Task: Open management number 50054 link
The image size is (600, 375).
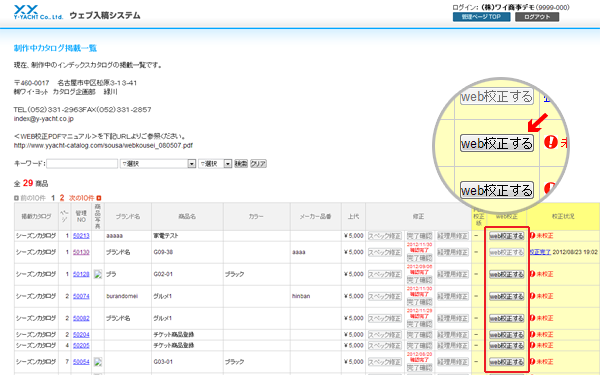Action: (x=81, y=362)
